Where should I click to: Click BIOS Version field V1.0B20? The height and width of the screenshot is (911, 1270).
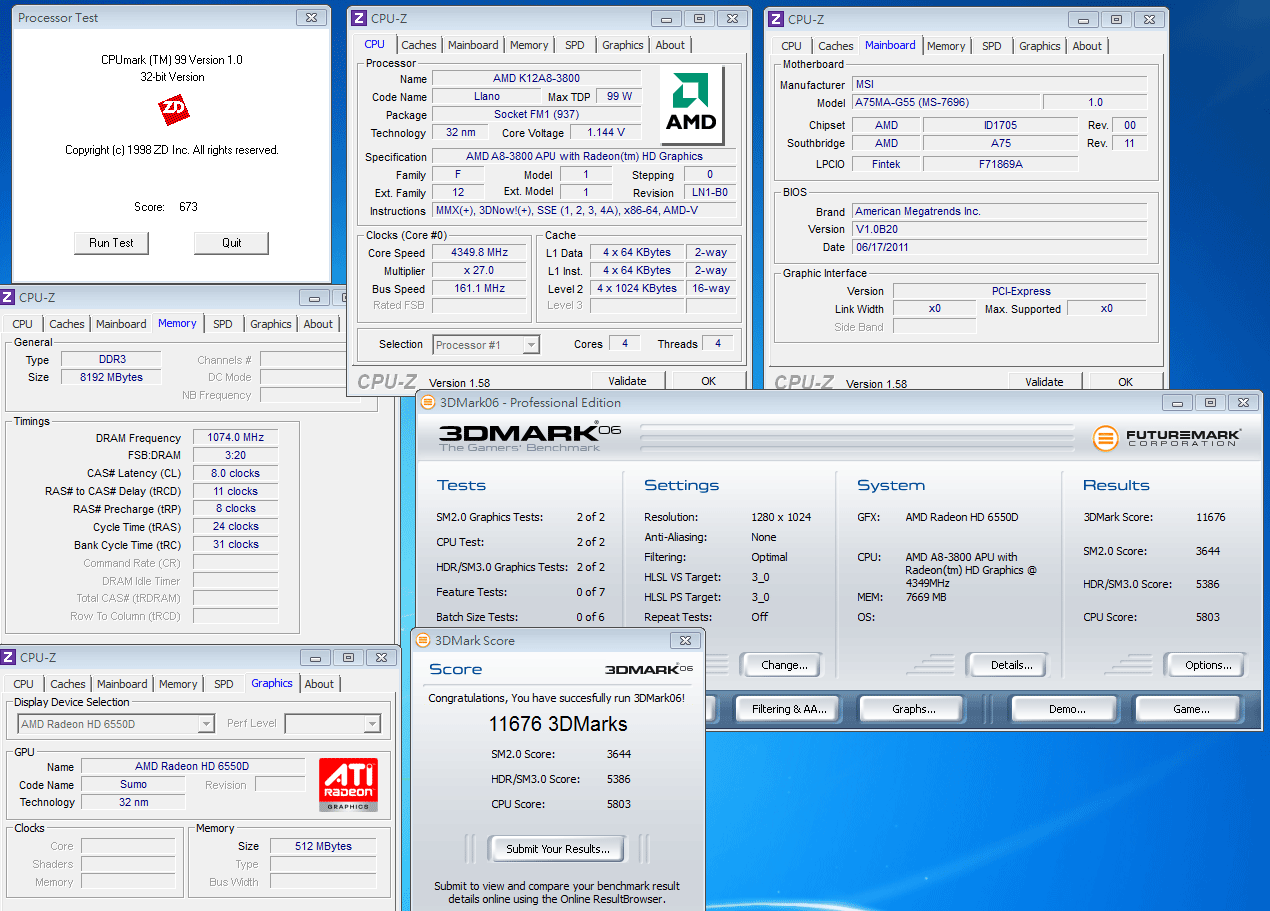click(998, 229)
